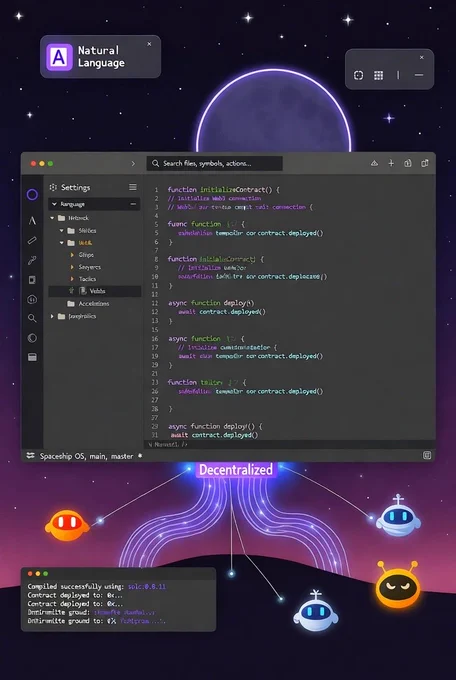This screenshot has height=680, width=456.
Task: Collapse the top-level folder under Language
Action: pyautogui.click(x=52, y=218)
